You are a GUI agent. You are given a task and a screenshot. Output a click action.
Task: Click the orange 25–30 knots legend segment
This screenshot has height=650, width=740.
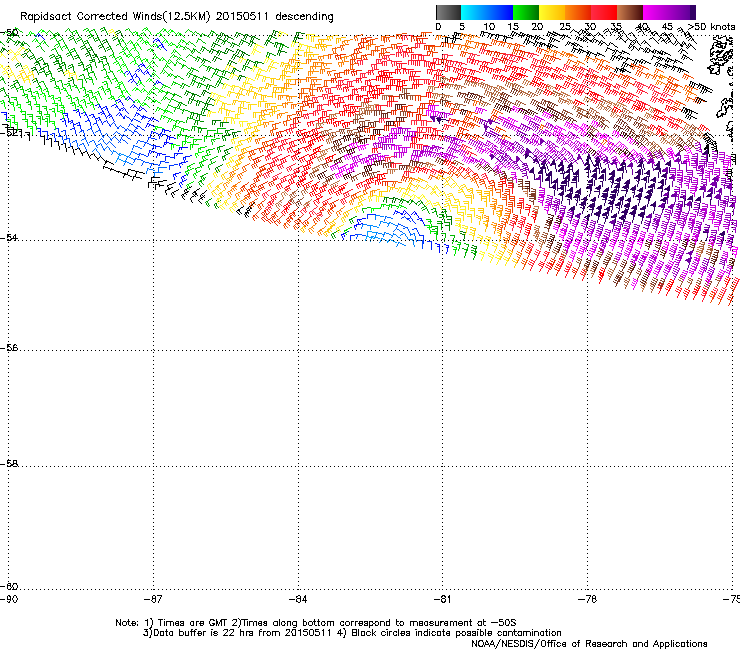578,12
